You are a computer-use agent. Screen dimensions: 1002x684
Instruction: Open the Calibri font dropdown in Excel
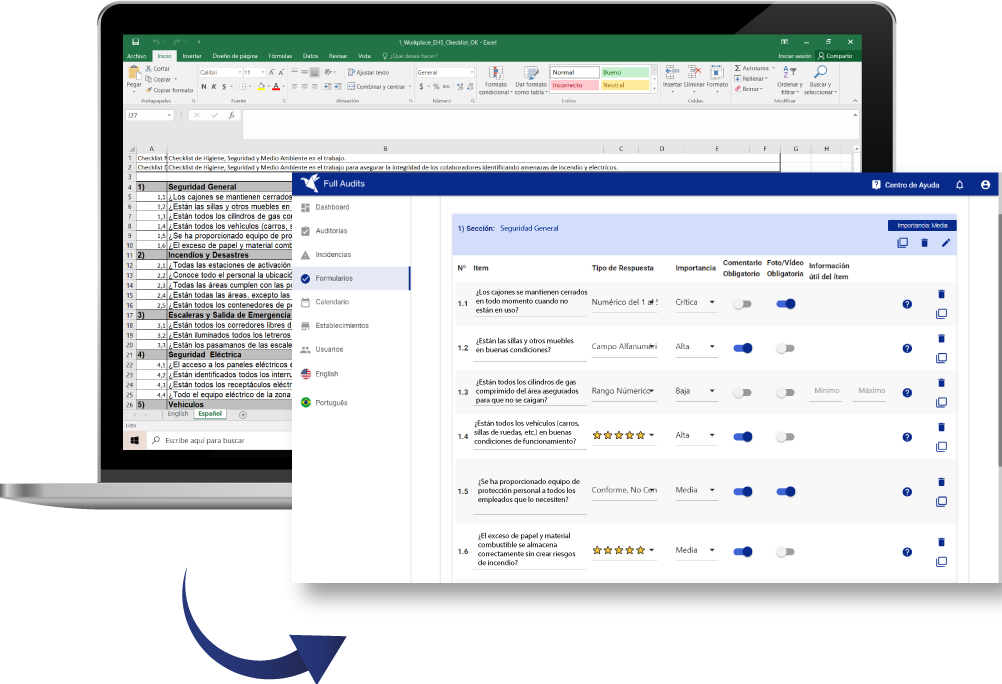(220, 72)
